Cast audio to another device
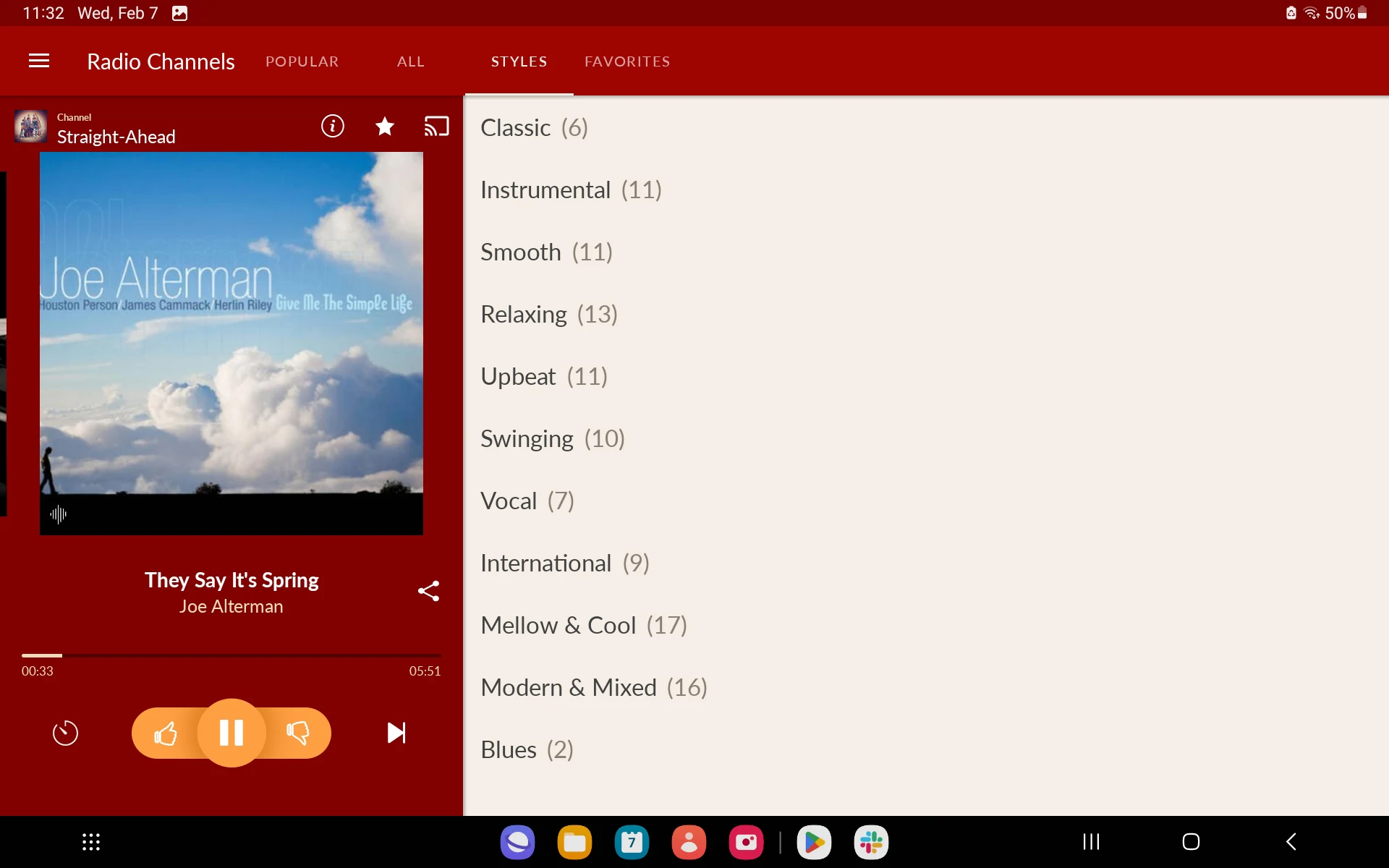 click(x=437, y=127)
